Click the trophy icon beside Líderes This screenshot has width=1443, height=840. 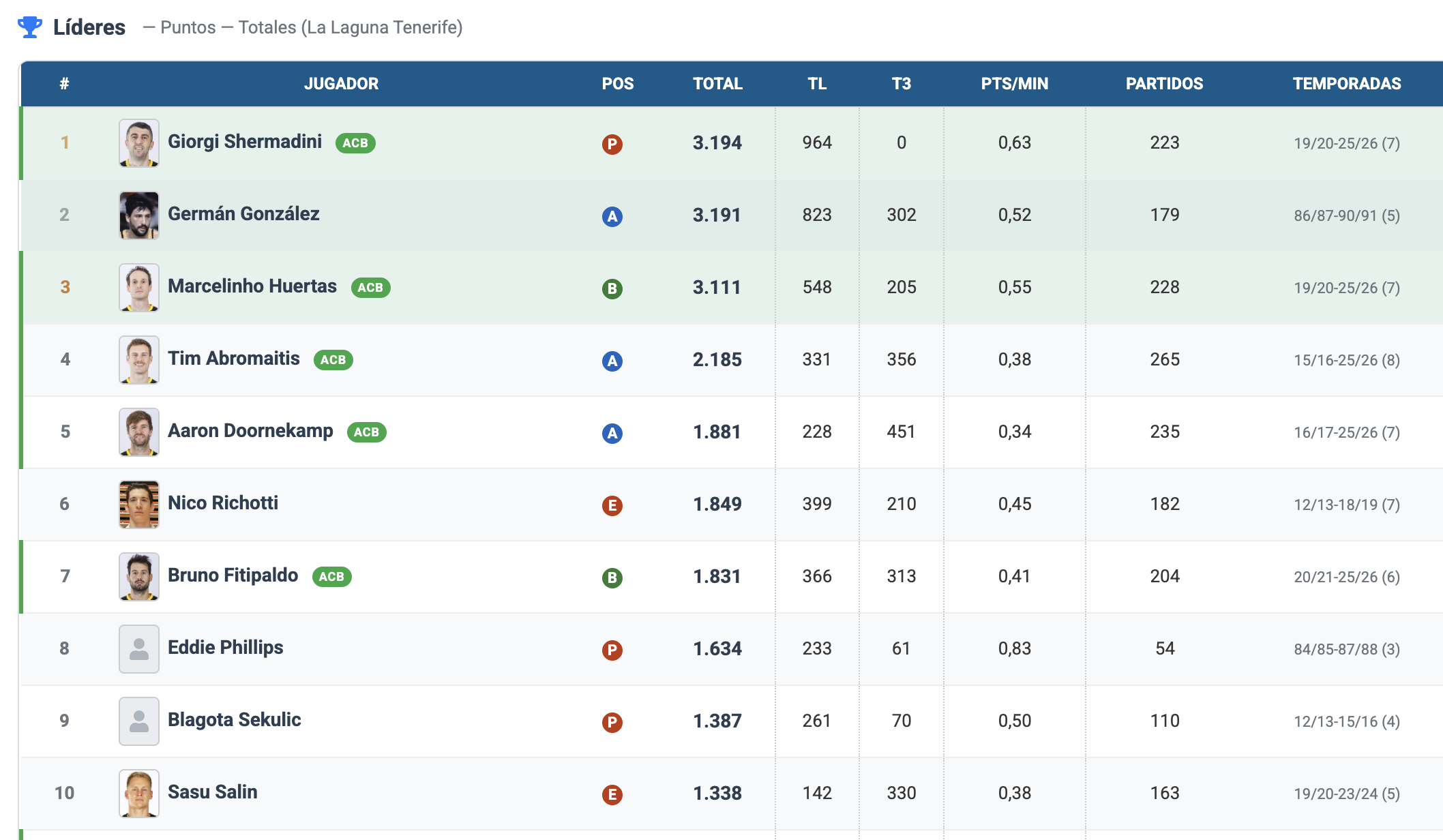[x=29, y=27]
